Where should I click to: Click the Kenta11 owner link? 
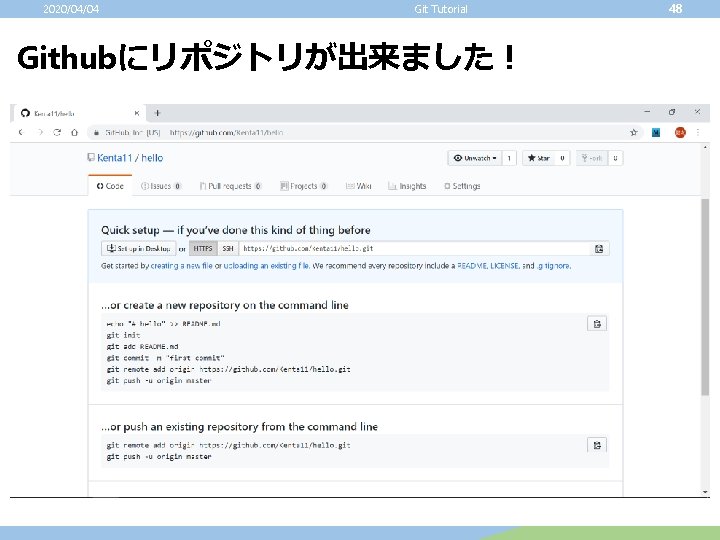(x=114, y=158)
